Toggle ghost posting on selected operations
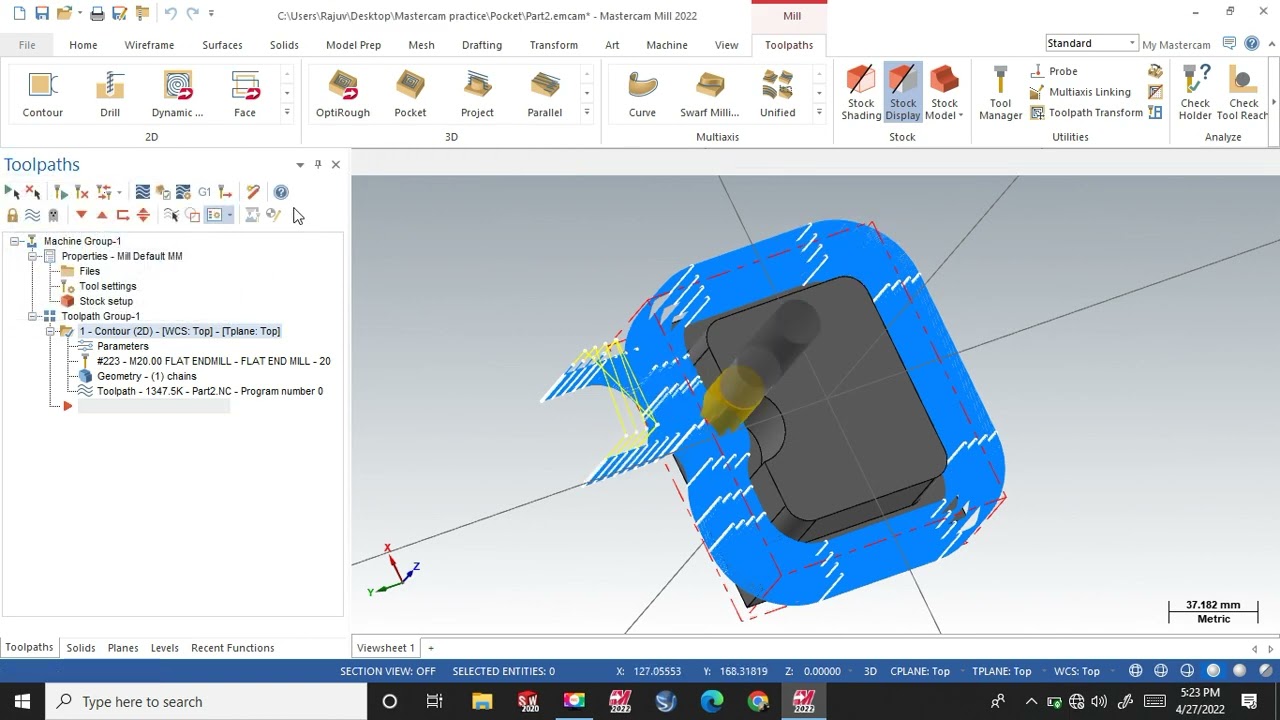The height and width of the screenshot is (720, 1280). pyautogui.click(x=53, y=215)
